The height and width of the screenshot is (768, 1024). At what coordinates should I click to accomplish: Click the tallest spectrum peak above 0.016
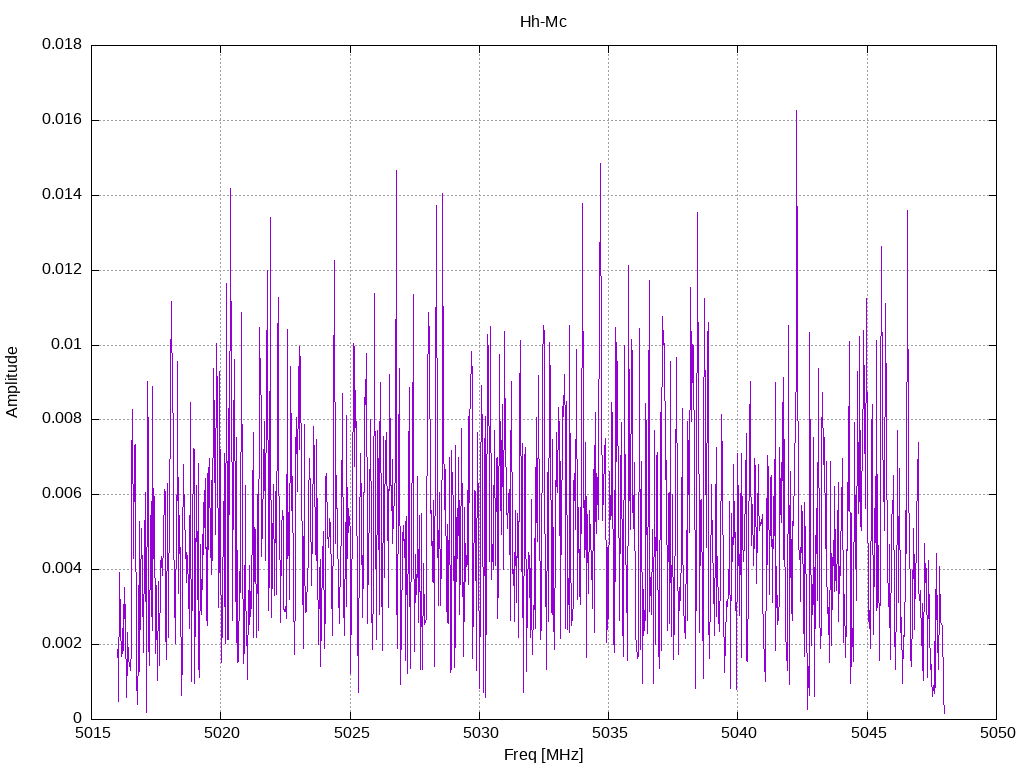pyautogui.click(x=796, y=112)
